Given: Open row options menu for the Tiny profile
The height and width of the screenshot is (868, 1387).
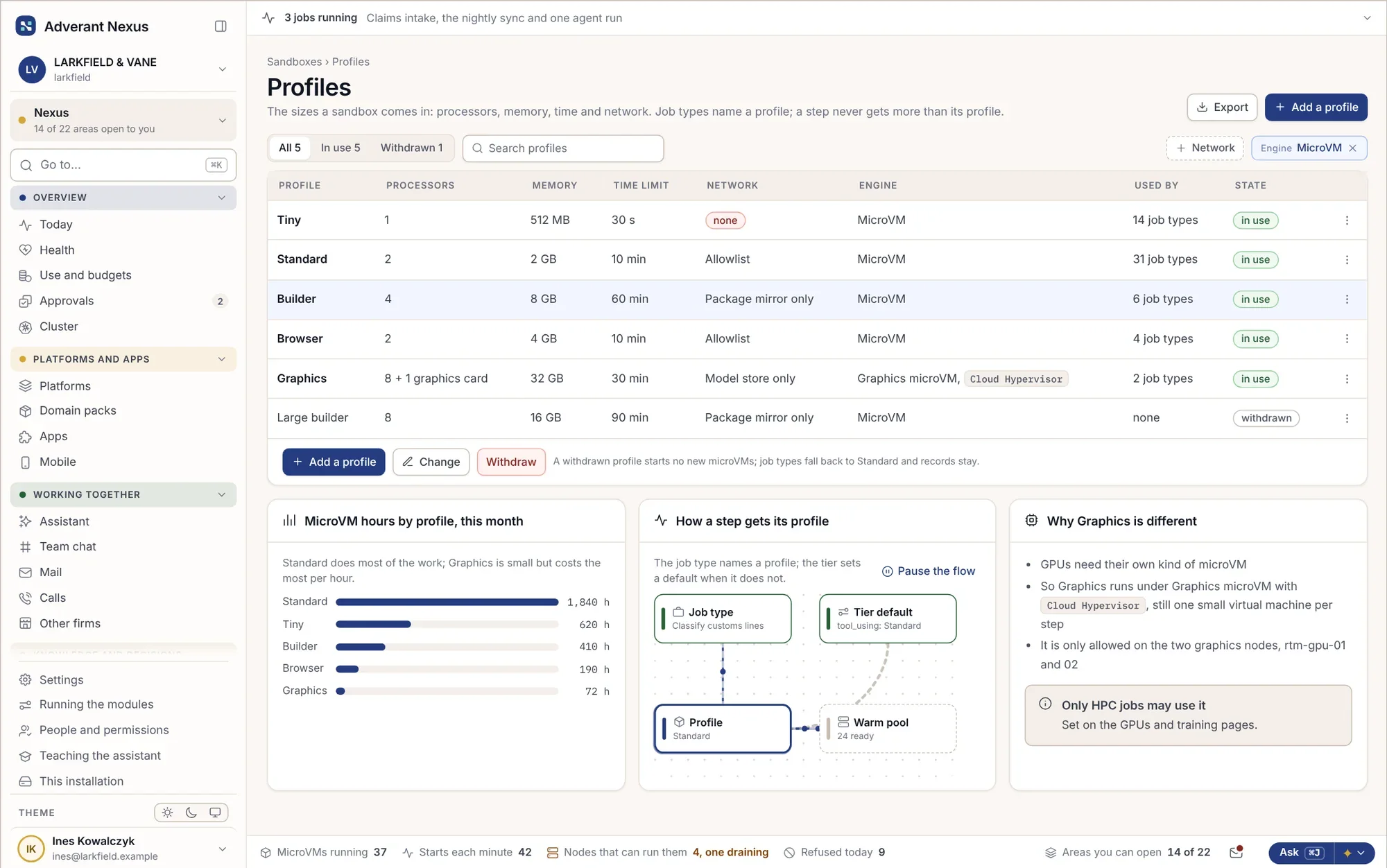Looking at the screenshot, I should [x=1347, y=220].
